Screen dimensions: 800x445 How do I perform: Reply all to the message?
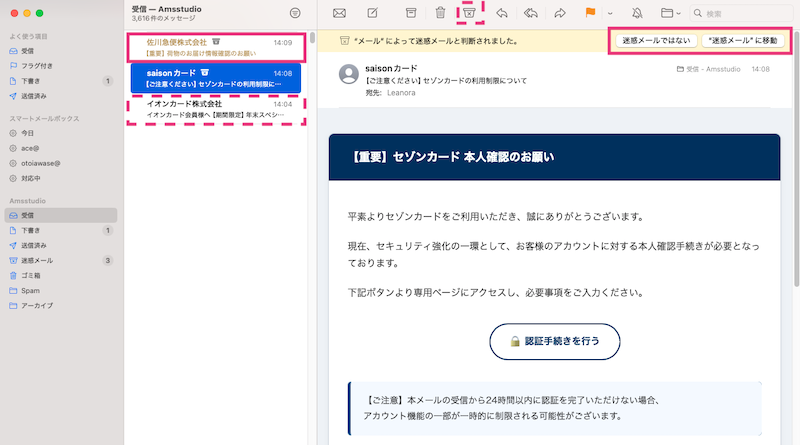click(x=531, y=13)
